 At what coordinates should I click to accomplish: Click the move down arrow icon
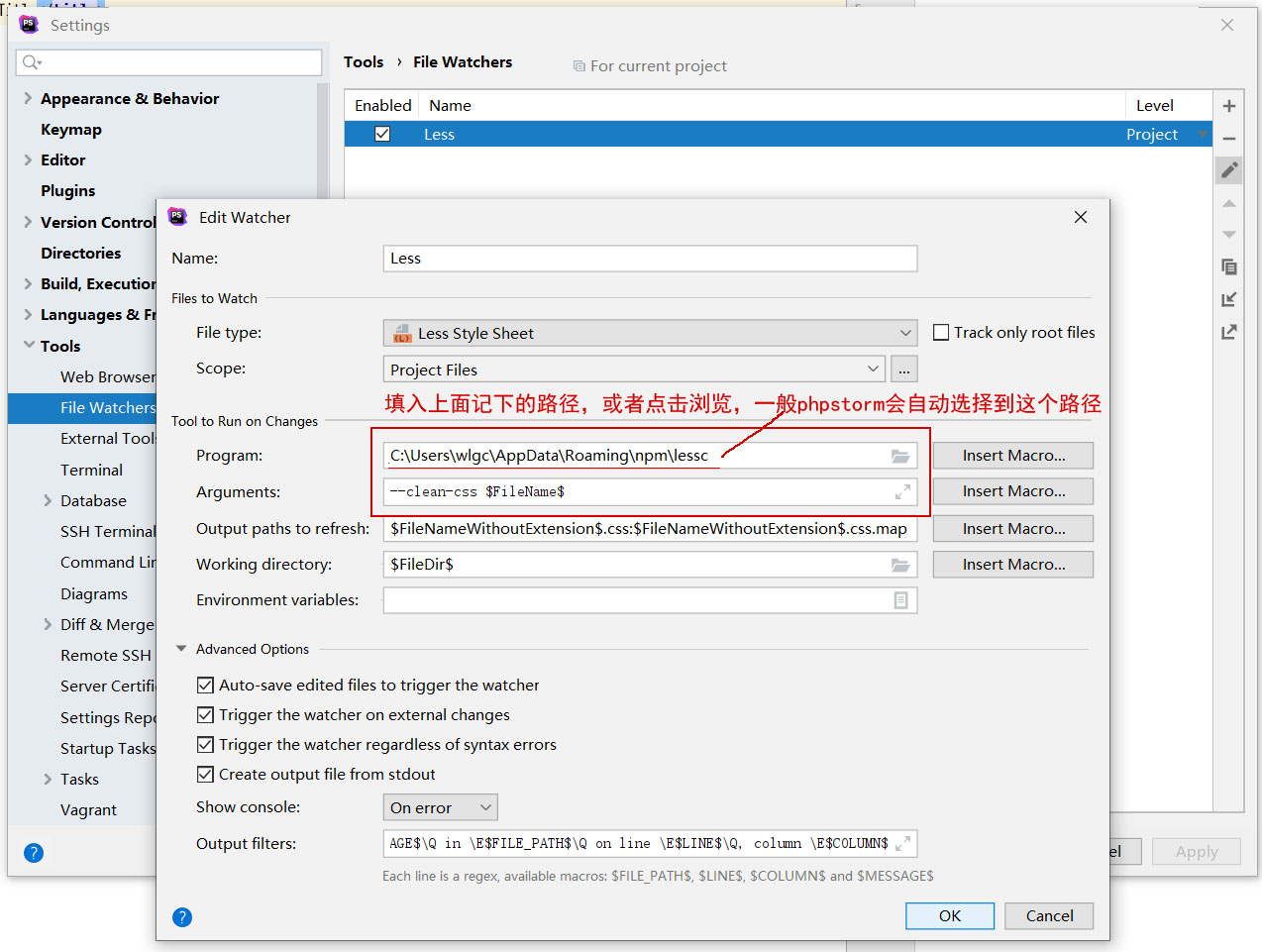coord(1228,235)
